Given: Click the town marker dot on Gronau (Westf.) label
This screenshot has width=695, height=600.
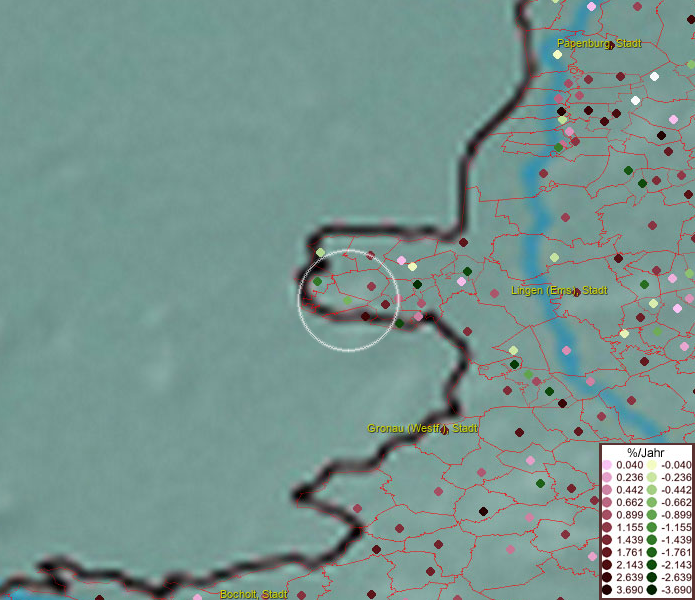Looking at the screenshot, I should (445, 430).
